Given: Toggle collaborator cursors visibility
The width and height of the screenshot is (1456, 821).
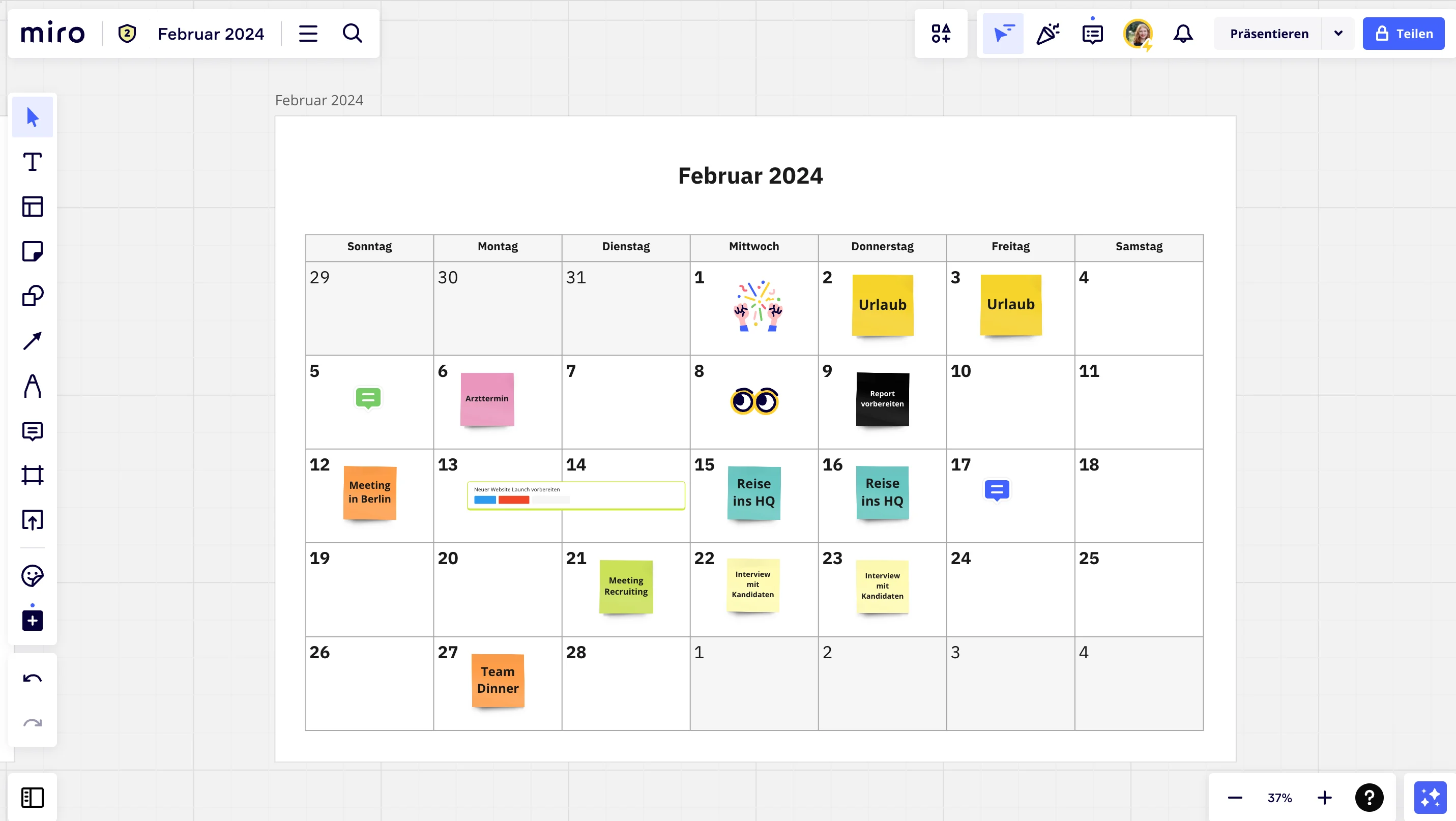Looking at the screenshot, I should [x=1003, y=34].
